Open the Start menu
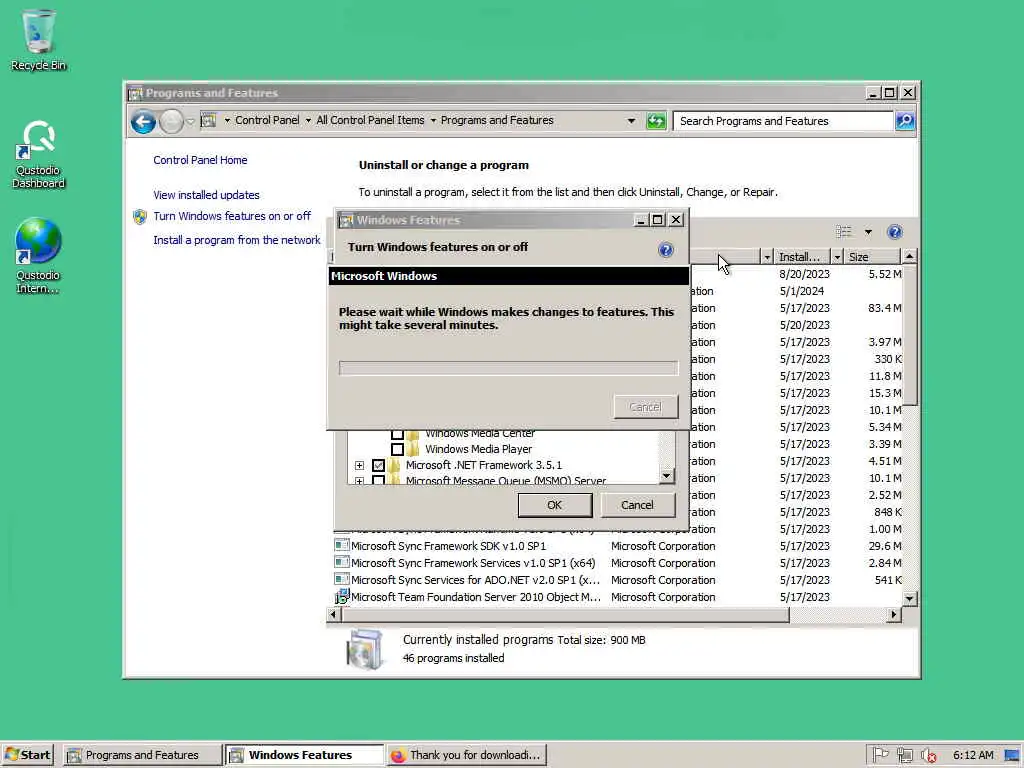Viewport: 1024px width, 768px height. (27, 755)
